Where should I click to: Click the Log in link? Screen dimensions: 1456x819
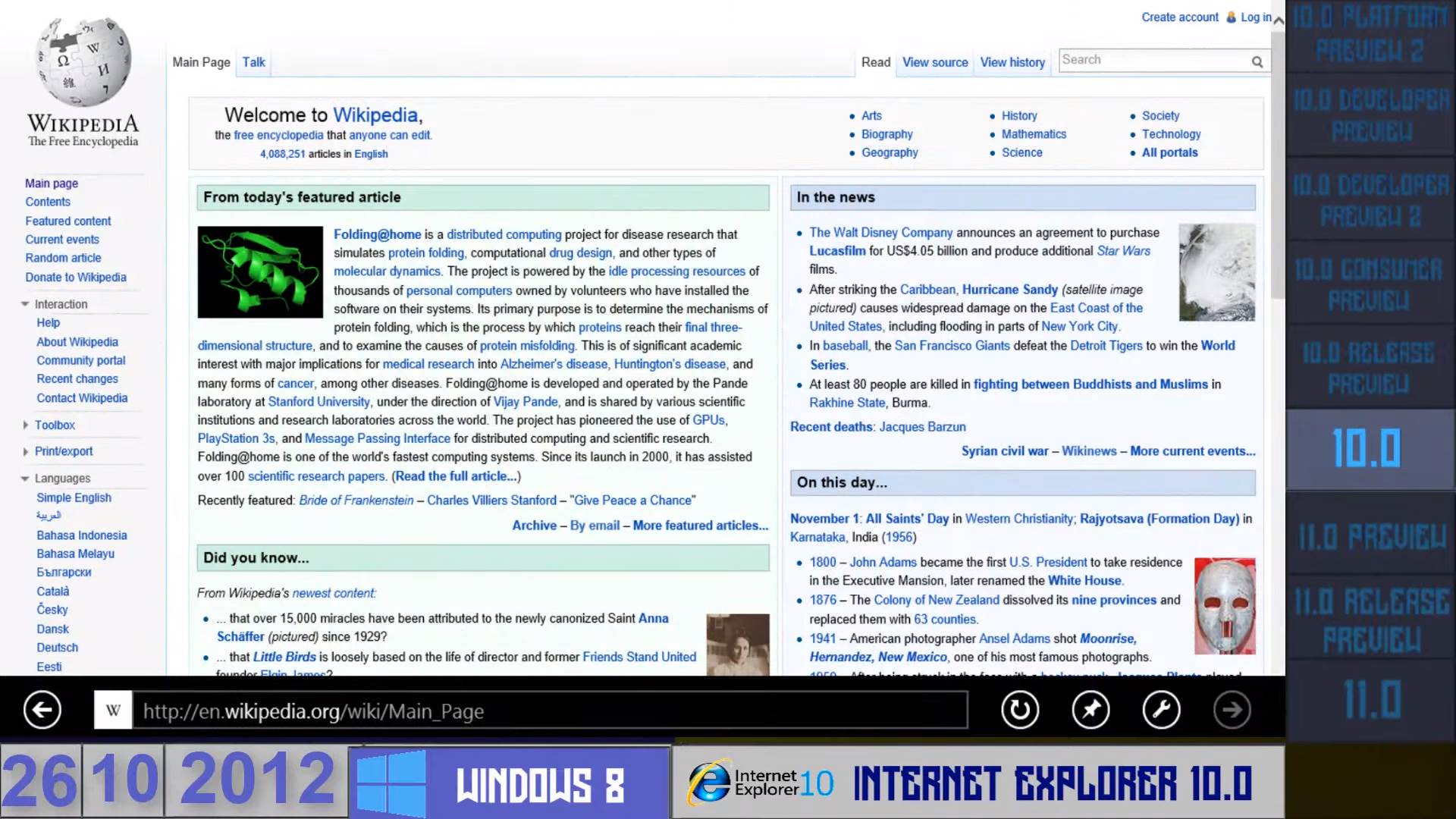[x=1255, y=17]
